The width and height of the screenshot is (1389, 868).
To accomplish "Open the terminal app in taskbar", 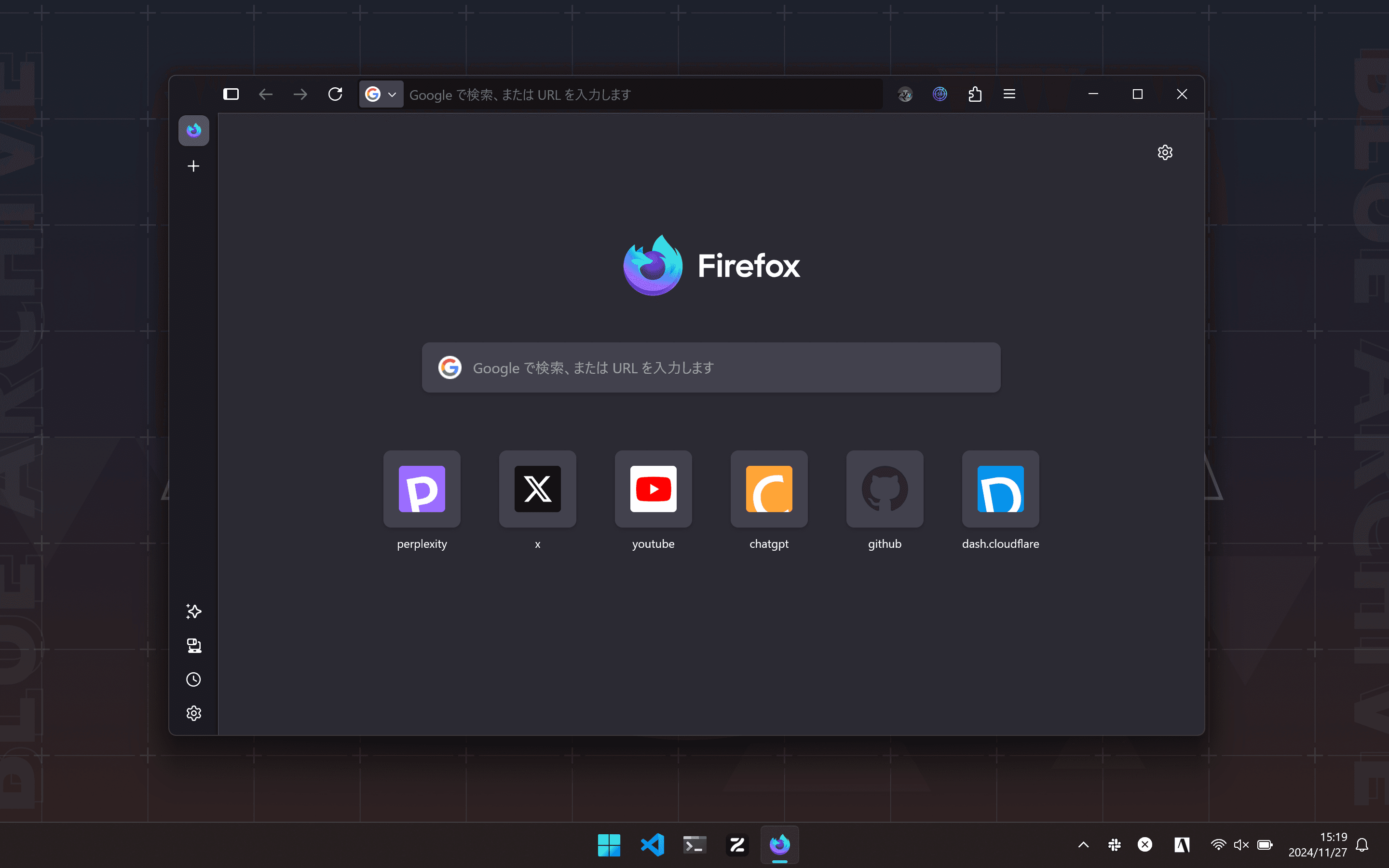I will pos(694,845).
